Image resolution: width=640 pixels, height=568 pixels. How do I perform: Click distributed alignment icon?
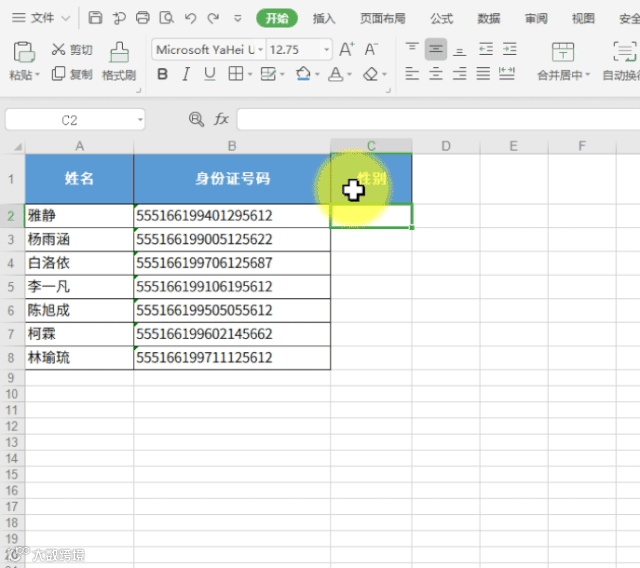click(507, 74)
